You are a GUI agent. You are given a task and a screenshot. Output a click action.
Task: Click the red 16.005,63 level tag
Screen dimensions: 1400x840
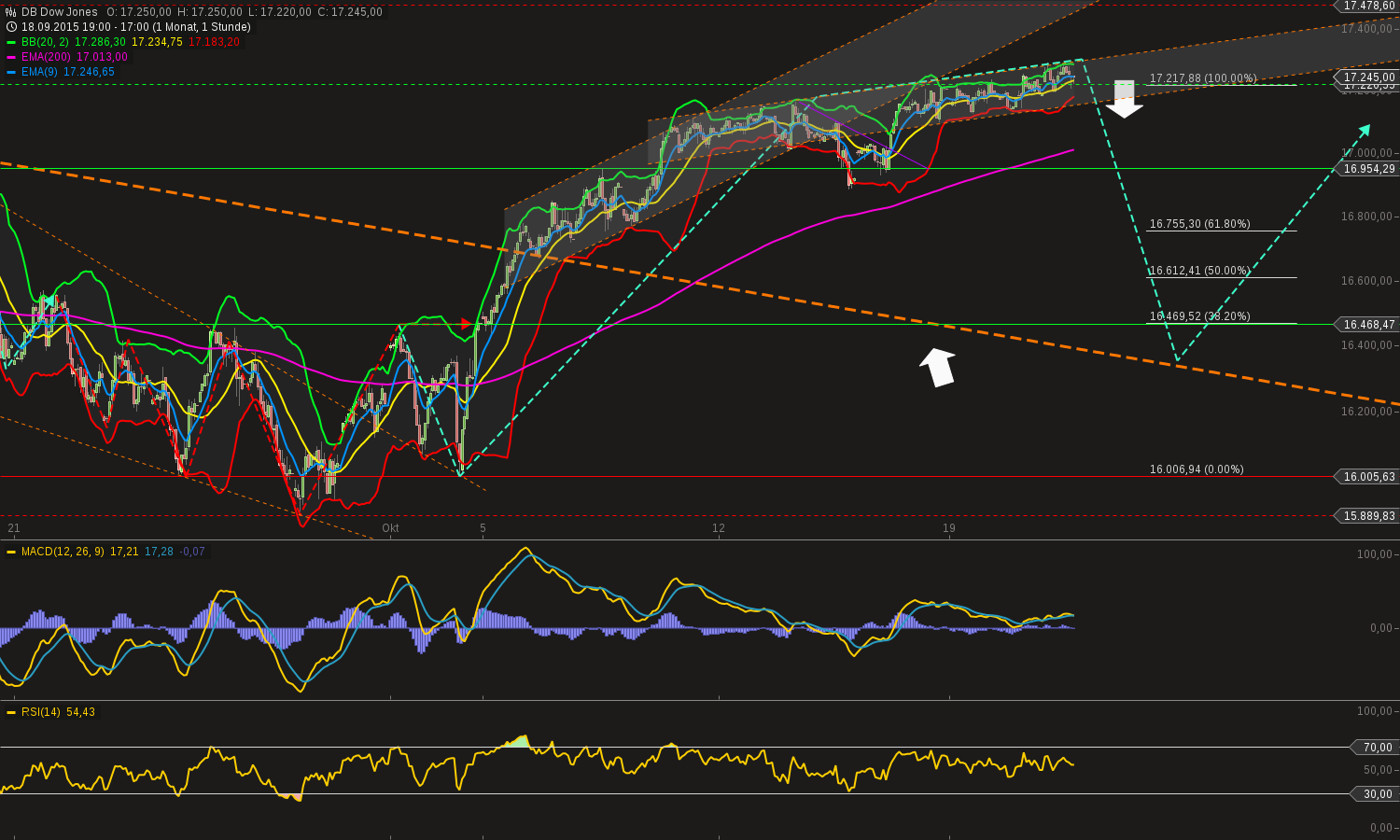coord(1369,477)
